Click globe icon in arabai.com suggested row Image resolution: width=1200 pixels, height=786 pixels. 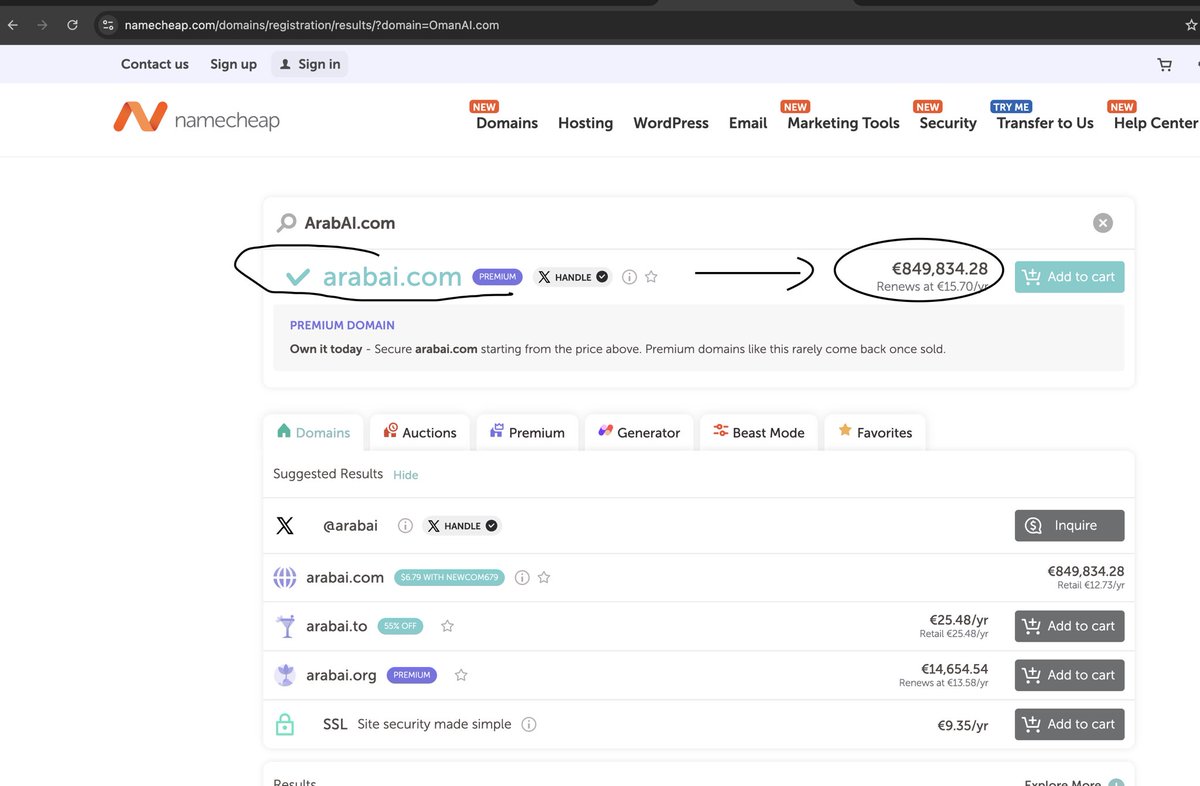click(x=285, y=577)
